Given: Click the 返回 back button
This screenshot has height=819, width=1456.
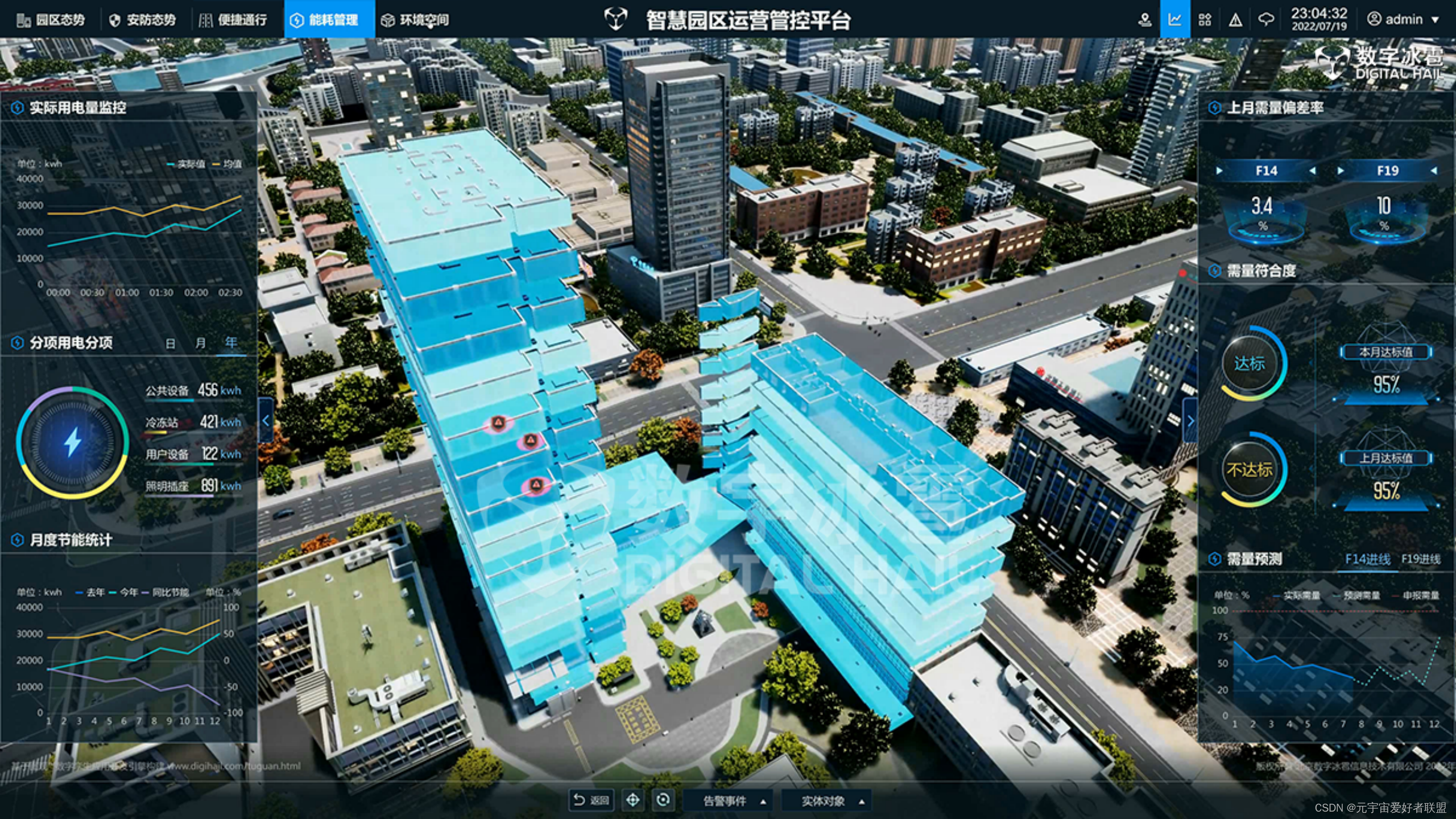Looking at the screenshot, I should (591, 800).
